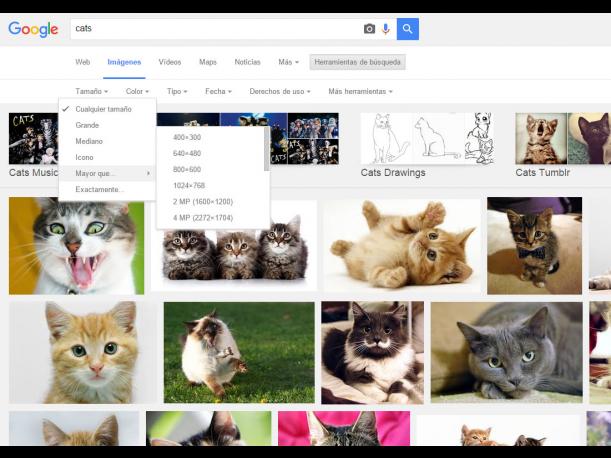
Task: Click the Cats Drawings label
Action: 393,173
